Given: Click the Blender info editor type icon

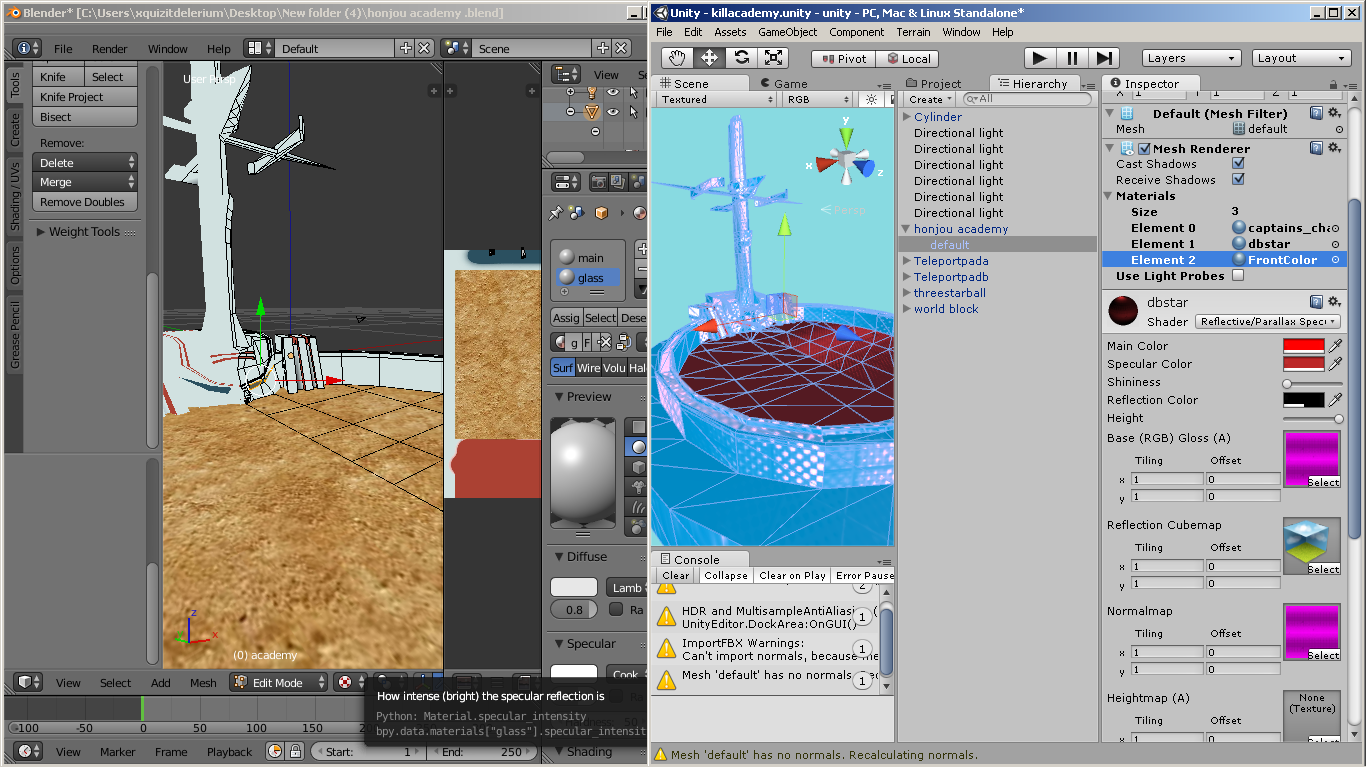Looking at the screenshot, I should pyautogui.click(x=27, y=48).
